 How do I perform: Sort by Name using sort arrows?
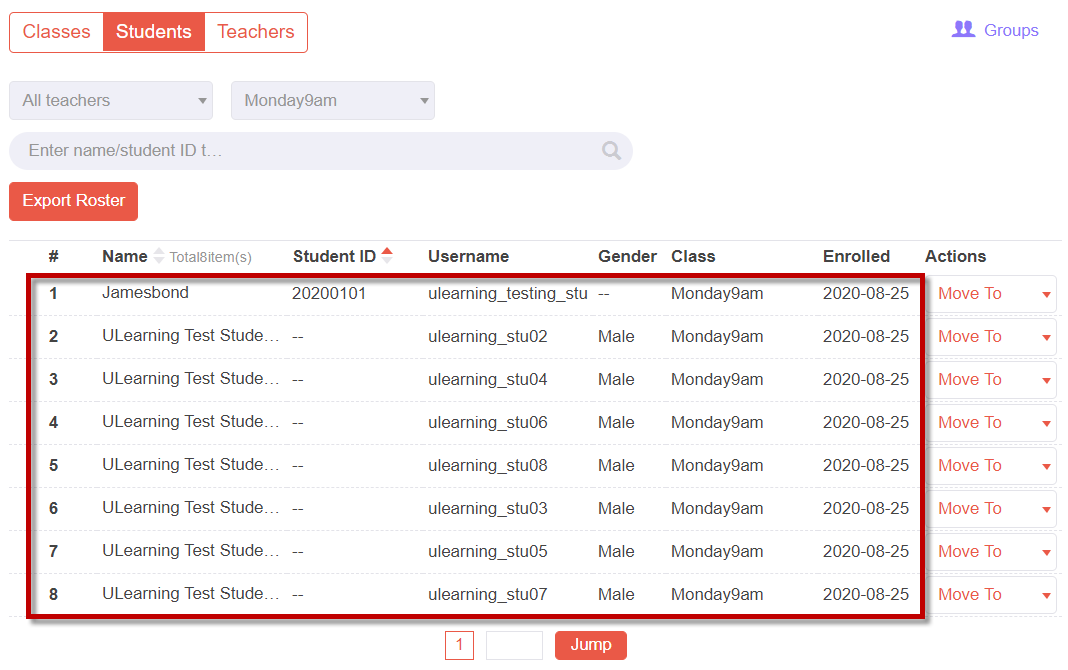click(x=159, y=256)
